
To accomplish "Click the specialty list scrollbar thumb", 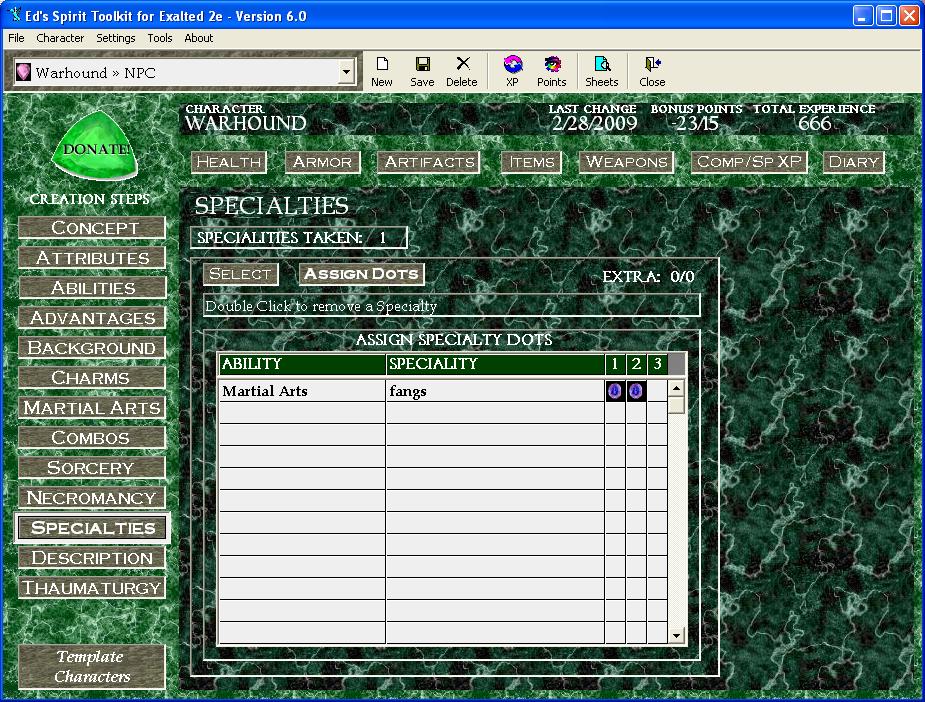I will coord(677,405).
